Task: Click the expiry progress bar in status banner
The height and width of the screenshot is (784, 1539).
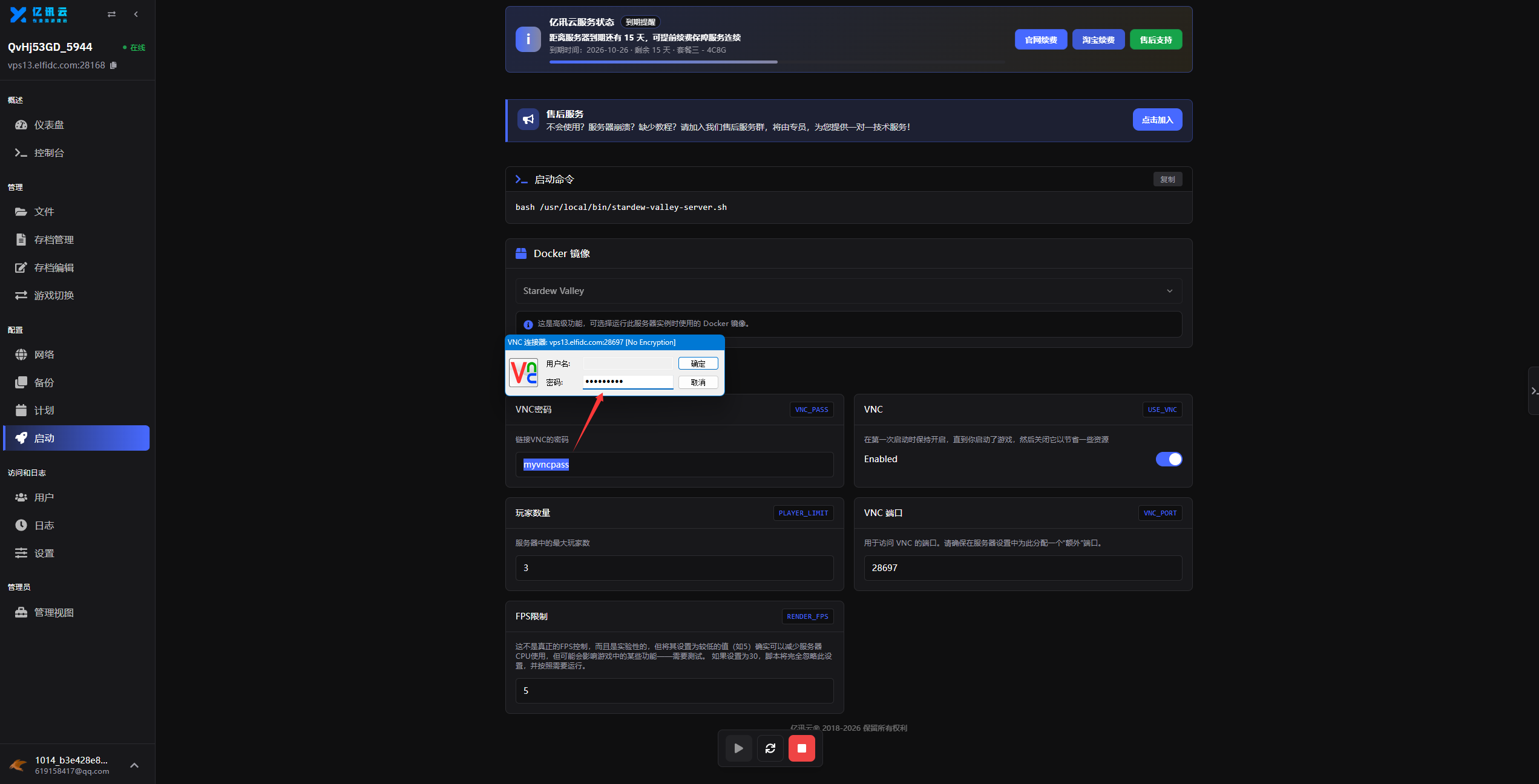Action: (778, 62)
